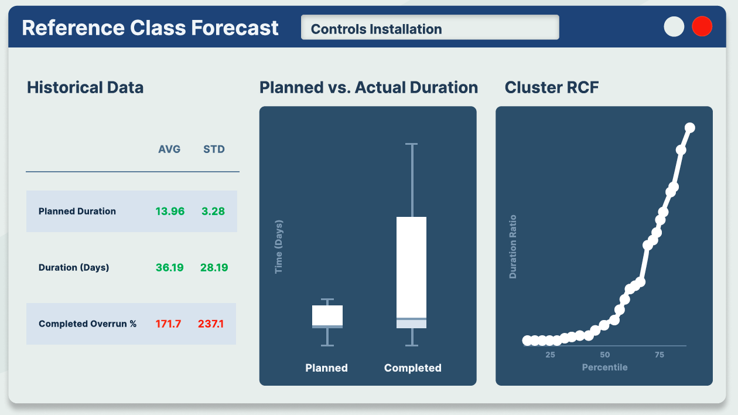Click the 50 tick on Percentile axis
Viewport: 738px width, 415px height.
click(605, 355)
